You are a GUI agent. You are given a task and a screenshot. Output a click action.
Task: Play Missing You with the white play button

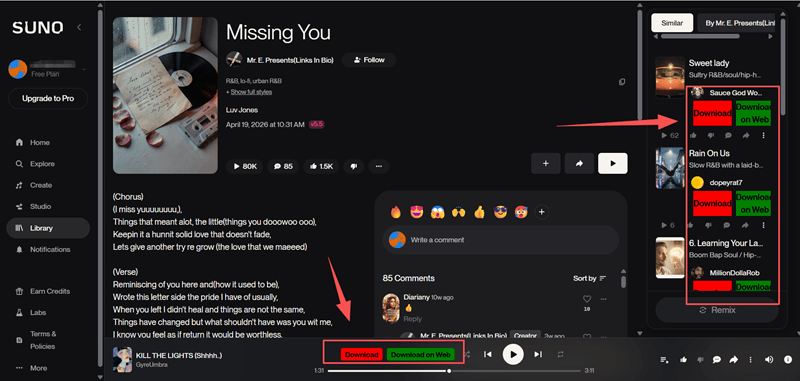[x=613, y=164]
